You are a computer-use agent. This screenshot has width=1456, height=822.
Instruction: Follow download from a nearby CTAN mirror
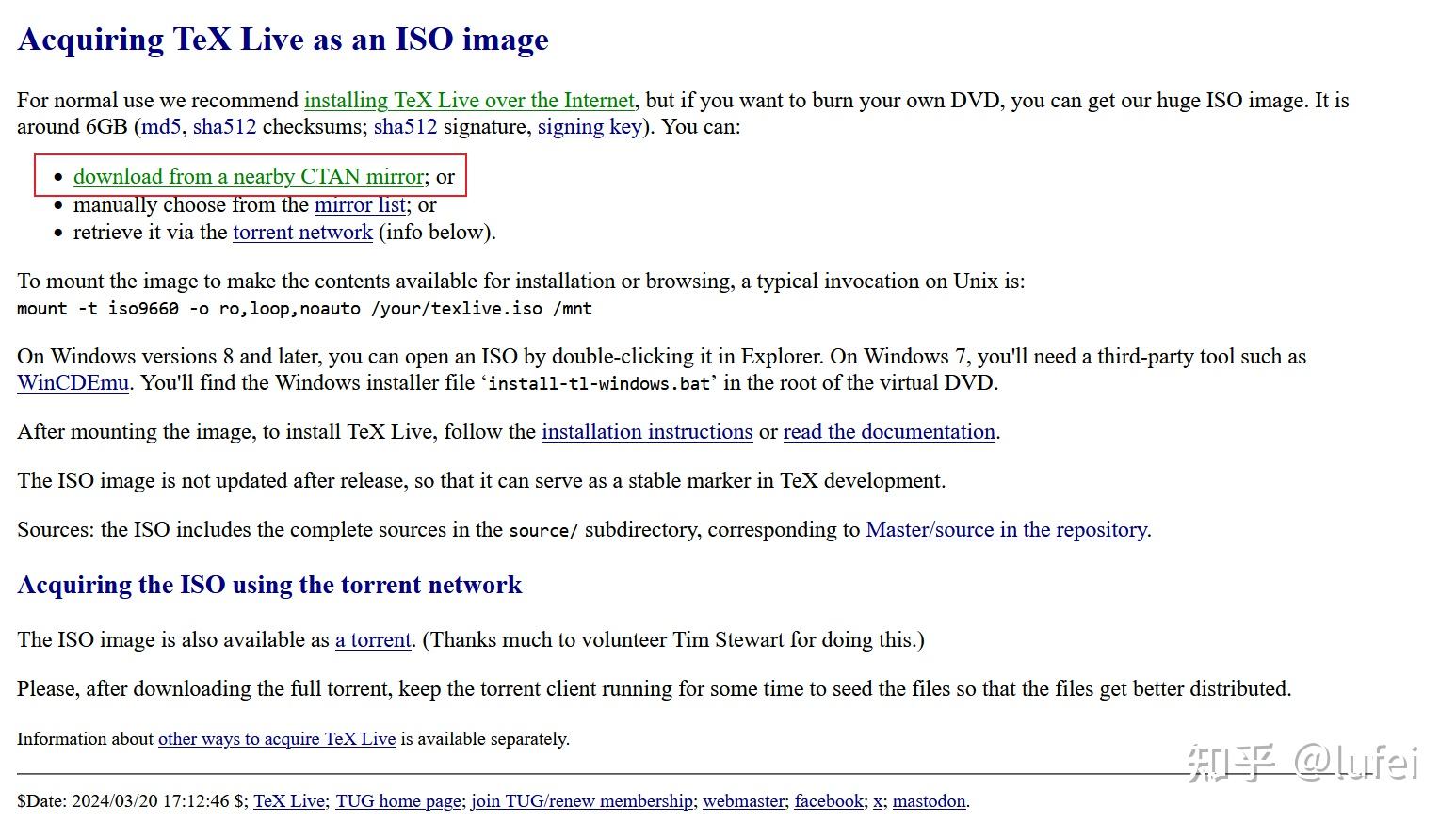tap(249, 177)
